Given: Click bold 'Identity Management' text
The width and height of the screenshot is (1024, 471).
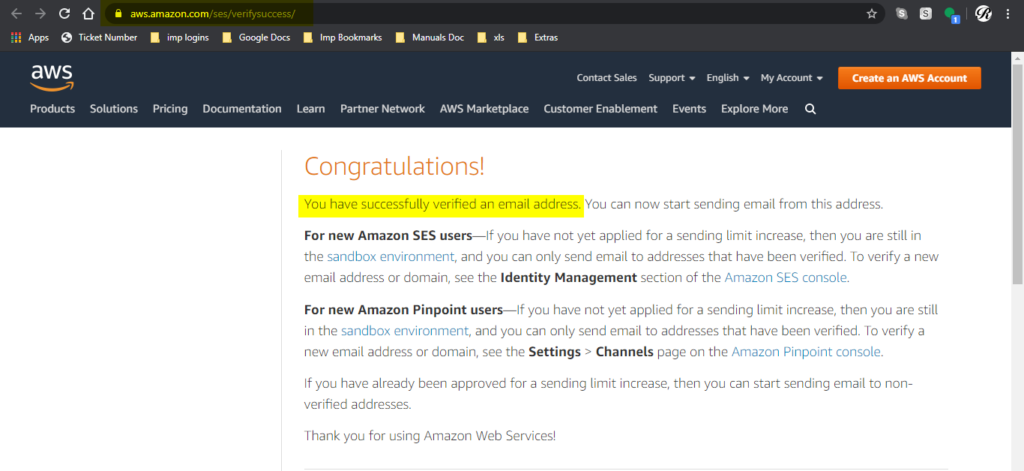Looking at the screenshot, I should (x=568, y=278).
